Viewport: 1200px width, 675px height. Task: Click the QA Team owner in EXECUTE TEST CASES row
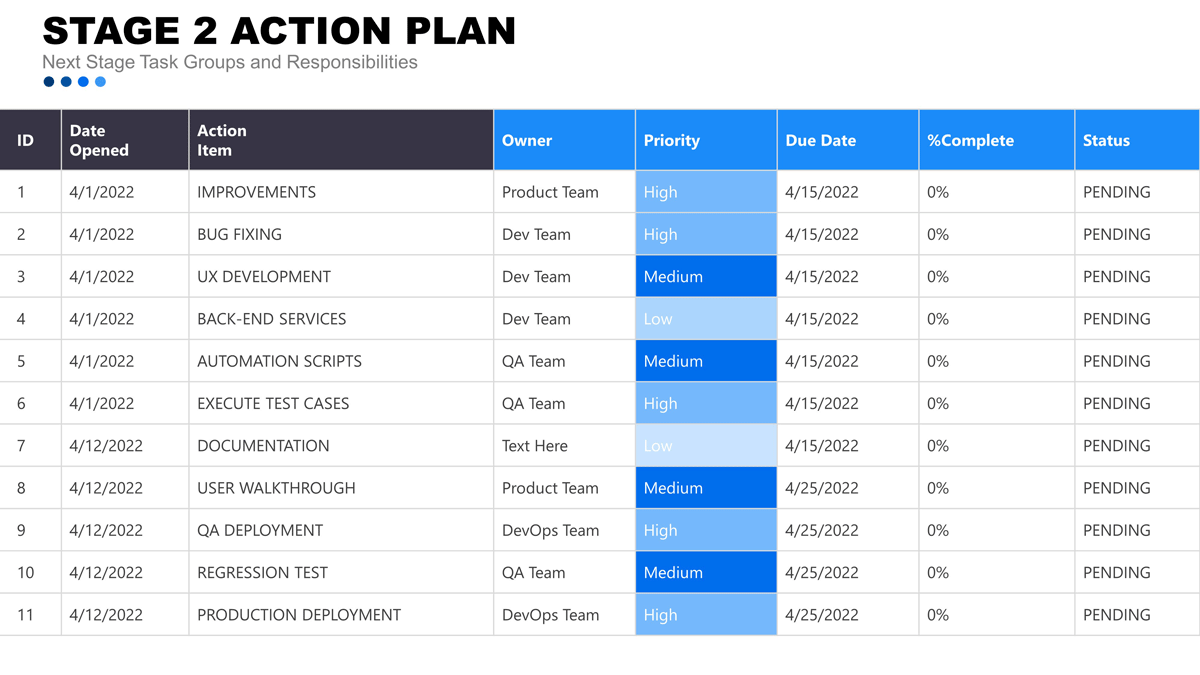coord(533,403)
